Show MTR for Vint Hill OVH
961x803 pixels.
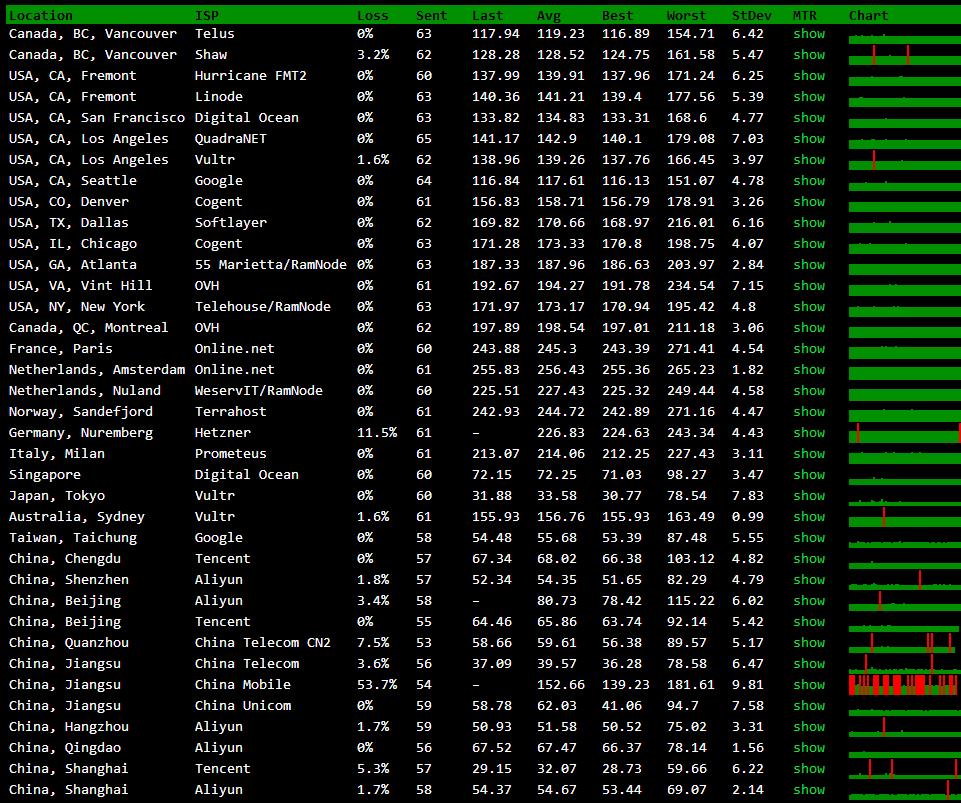(x=809, y=286)
